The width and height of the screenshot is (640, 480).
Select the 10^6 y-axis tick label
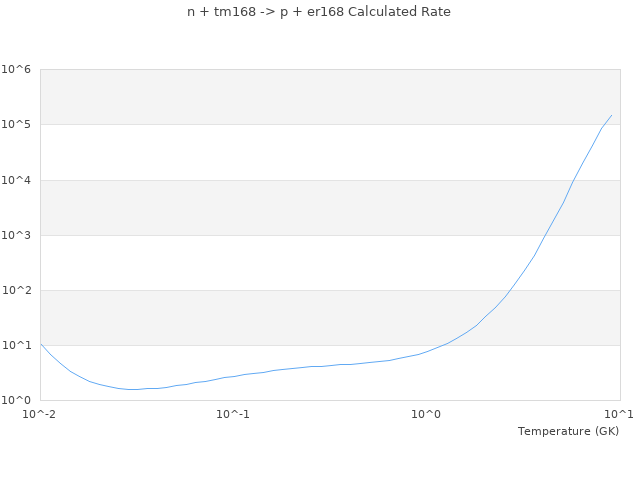coord(16,70)
